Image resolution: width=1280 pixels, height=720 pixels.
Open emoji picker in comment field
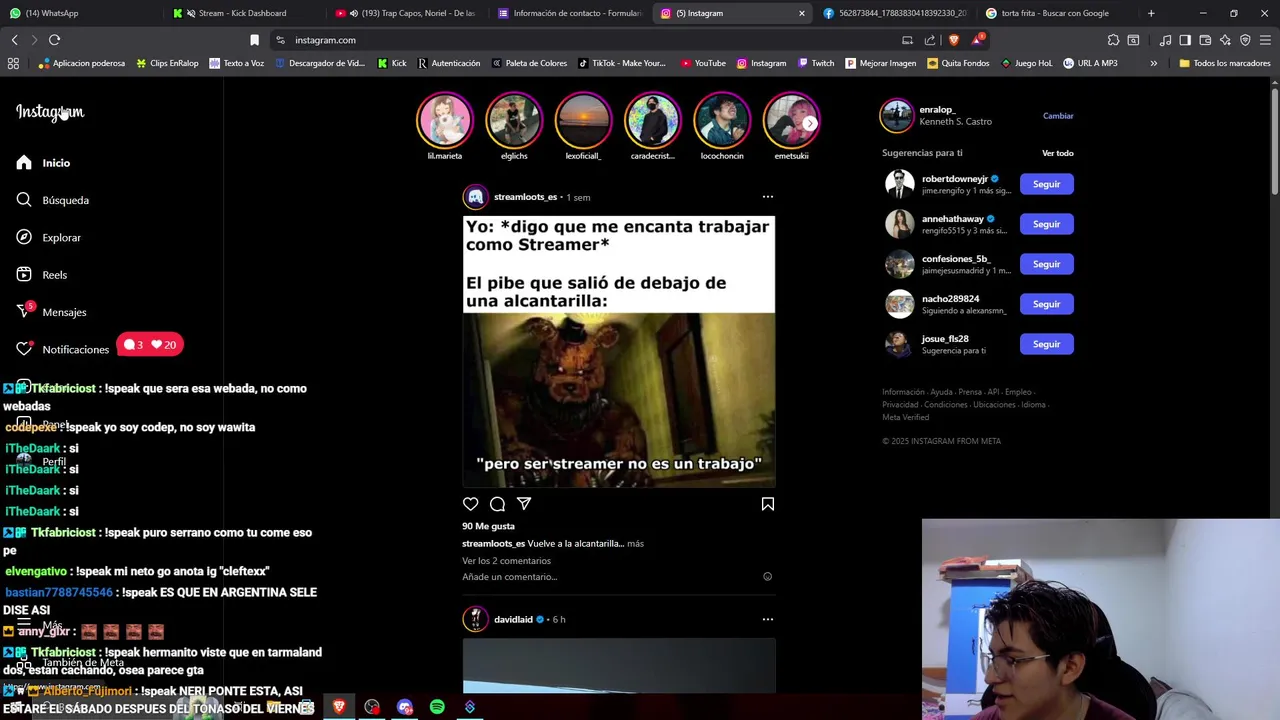tap(767, 577)
